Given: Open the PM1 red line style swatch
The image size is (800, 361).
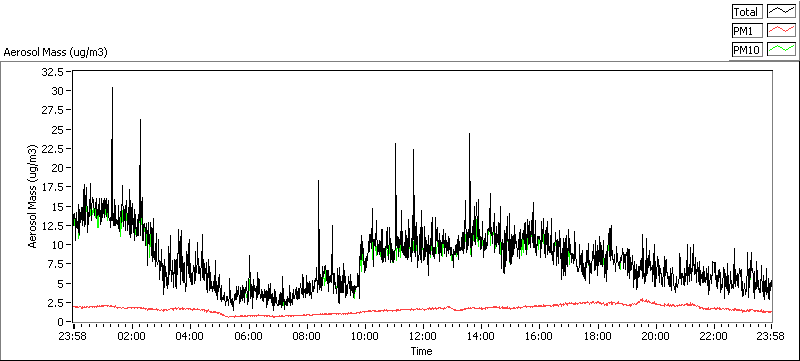Looking at the screenshot, I should [781, 31].
